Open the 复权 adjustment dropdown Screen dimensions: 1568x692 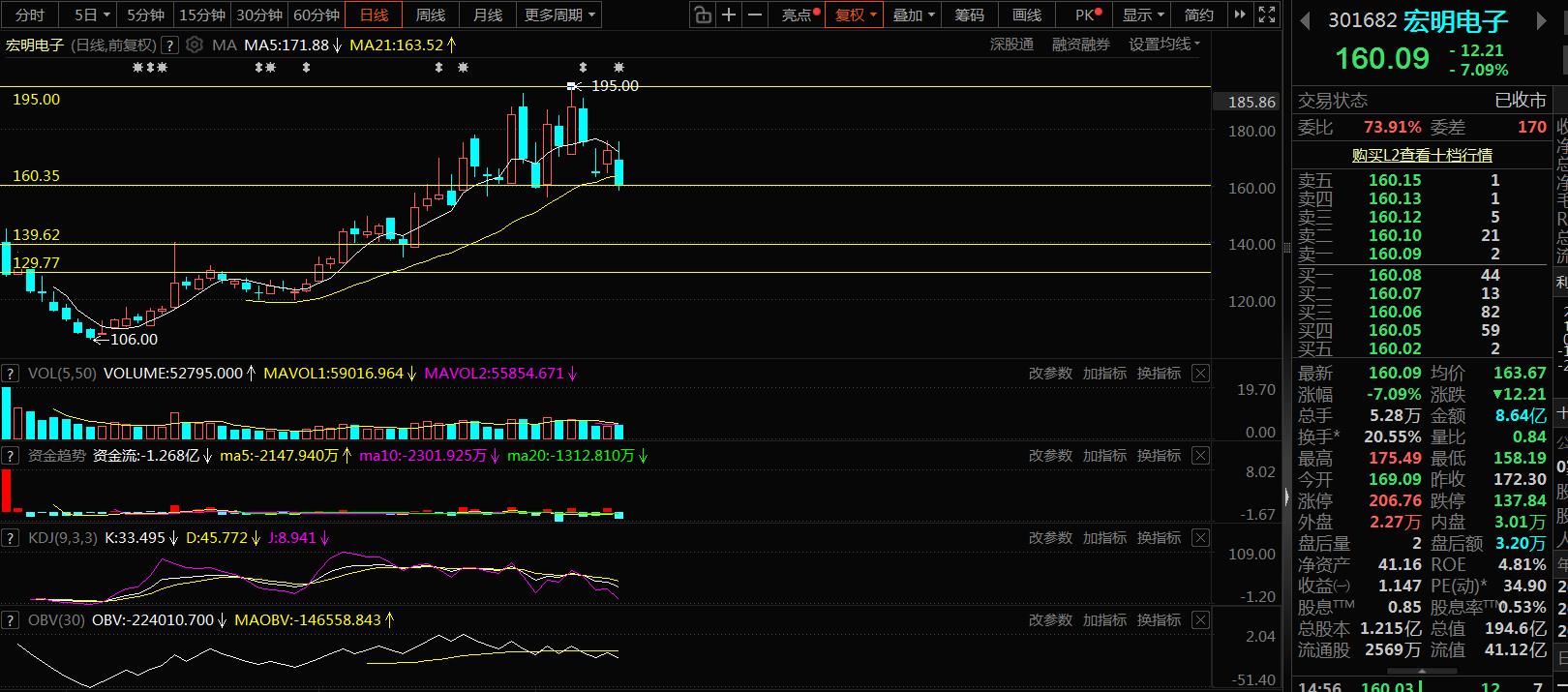click(x=855, y=15)
